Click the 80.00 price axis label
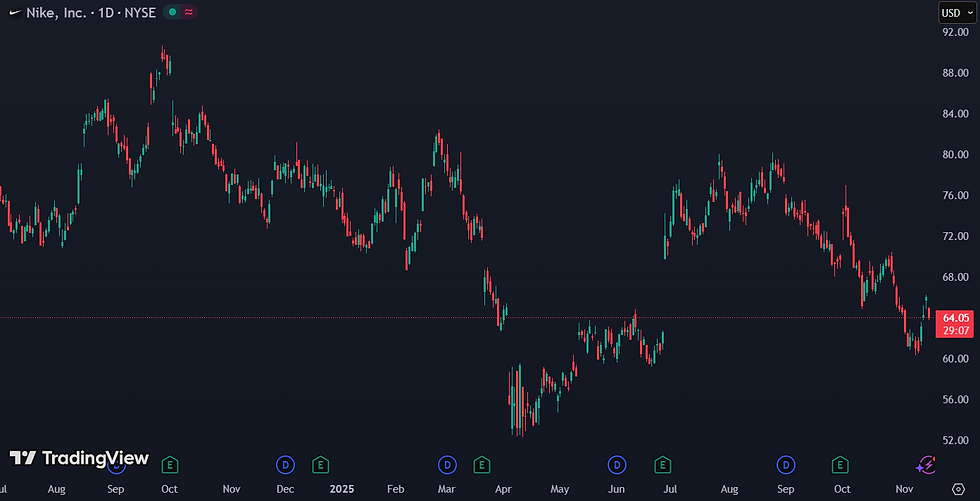The width and height of the screenshot is (980, 501). pos(956,154)
